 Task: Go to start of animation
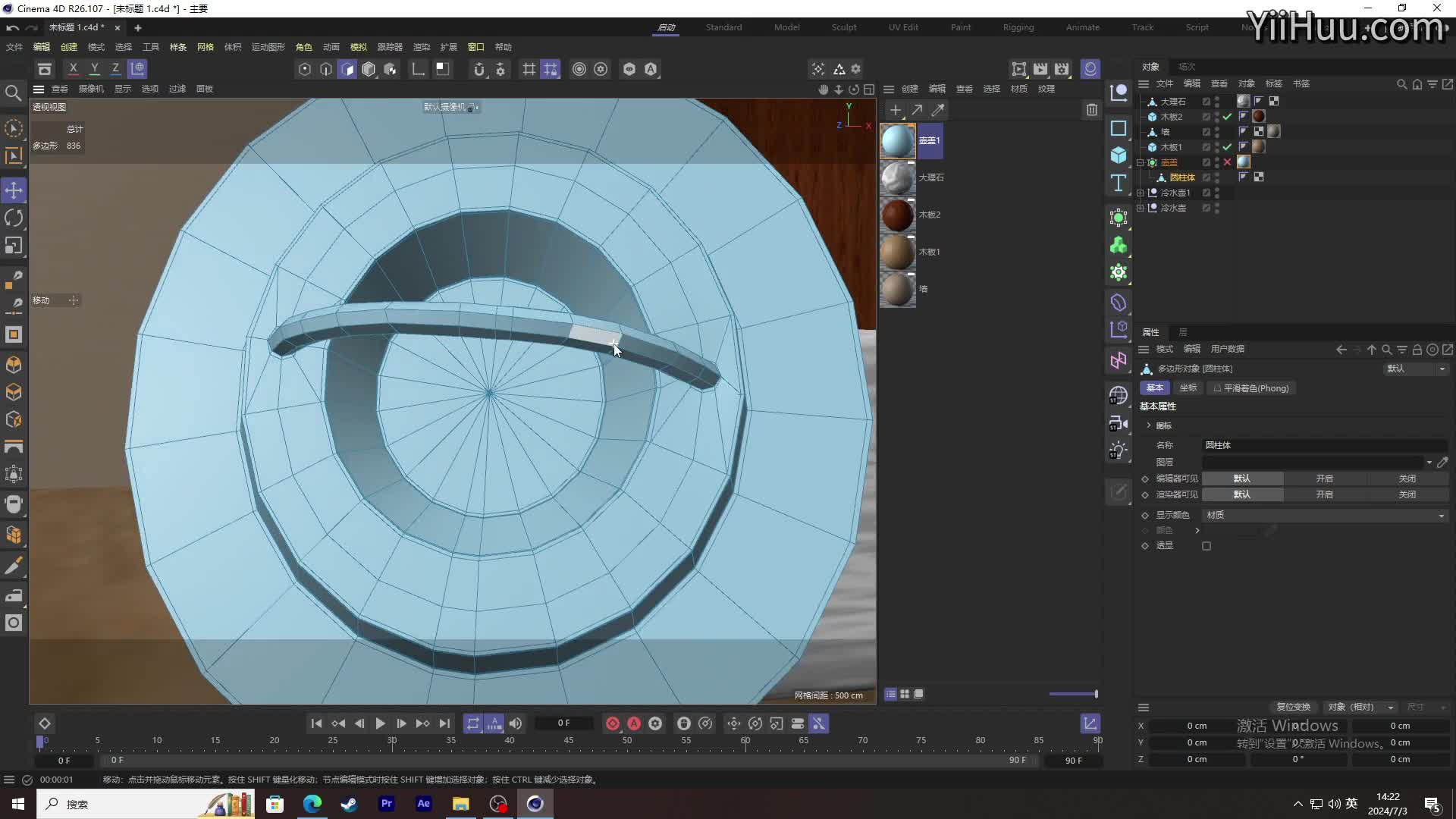pos(317,723)
